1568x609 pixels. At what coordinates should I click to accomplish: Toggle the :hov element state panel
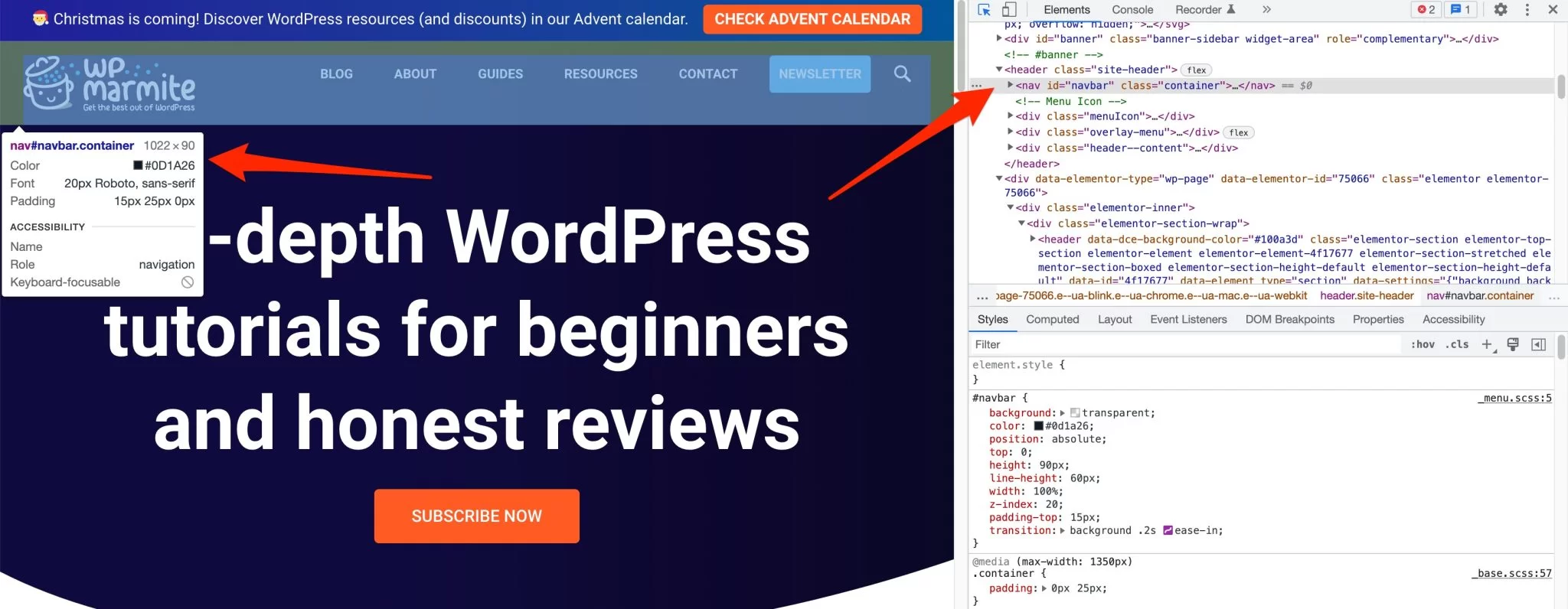pyautogui.click(x=1423, y=345)
